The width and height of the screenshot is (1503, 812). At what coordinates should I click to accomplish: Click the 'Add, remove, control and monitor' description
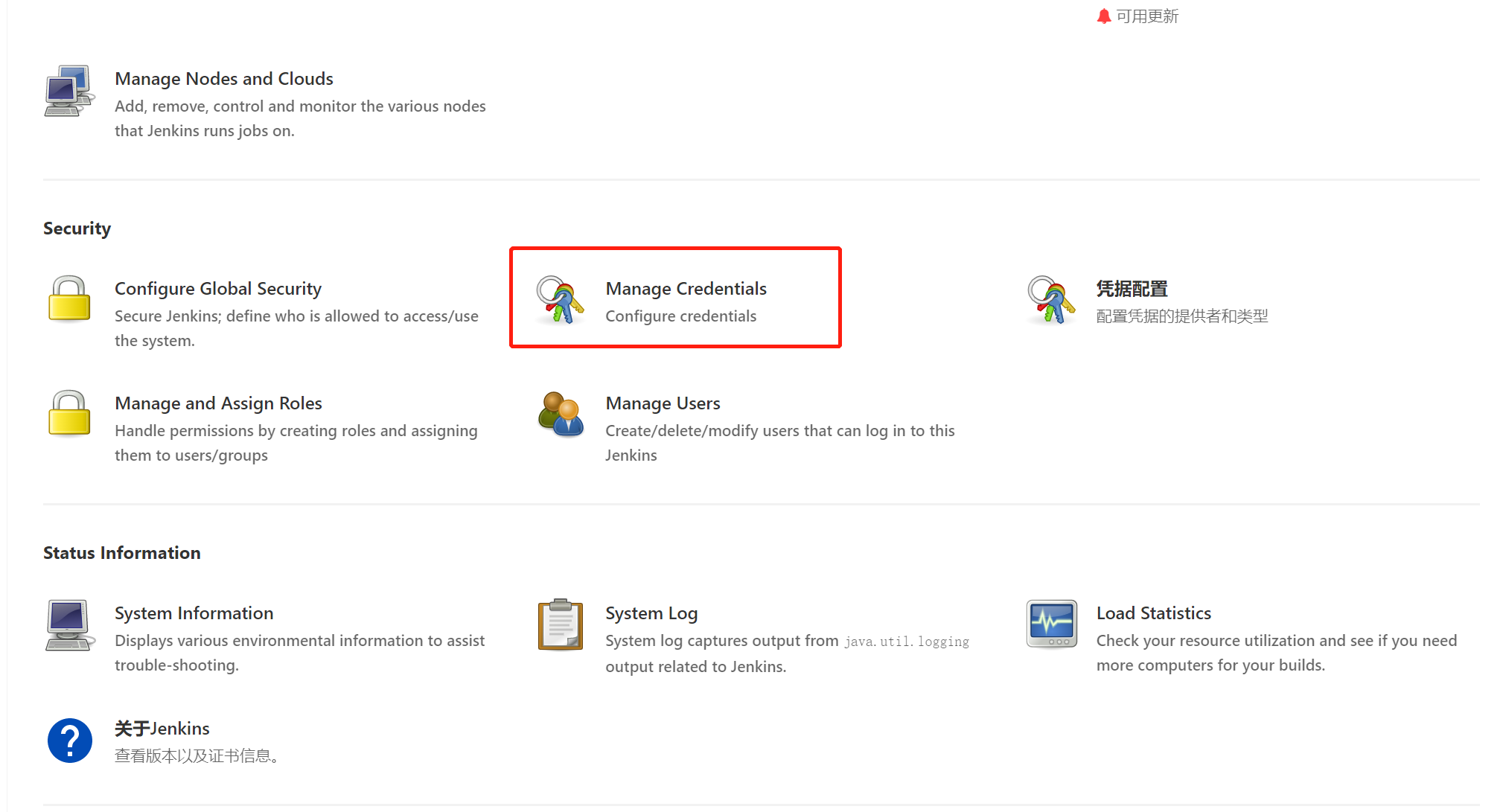click(x=300, y=118)
